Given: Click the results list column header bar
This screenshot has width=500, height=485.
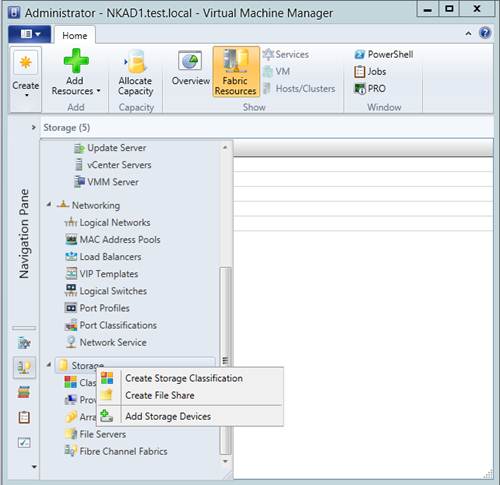Looking at the screenshot, I should (363, 148).
